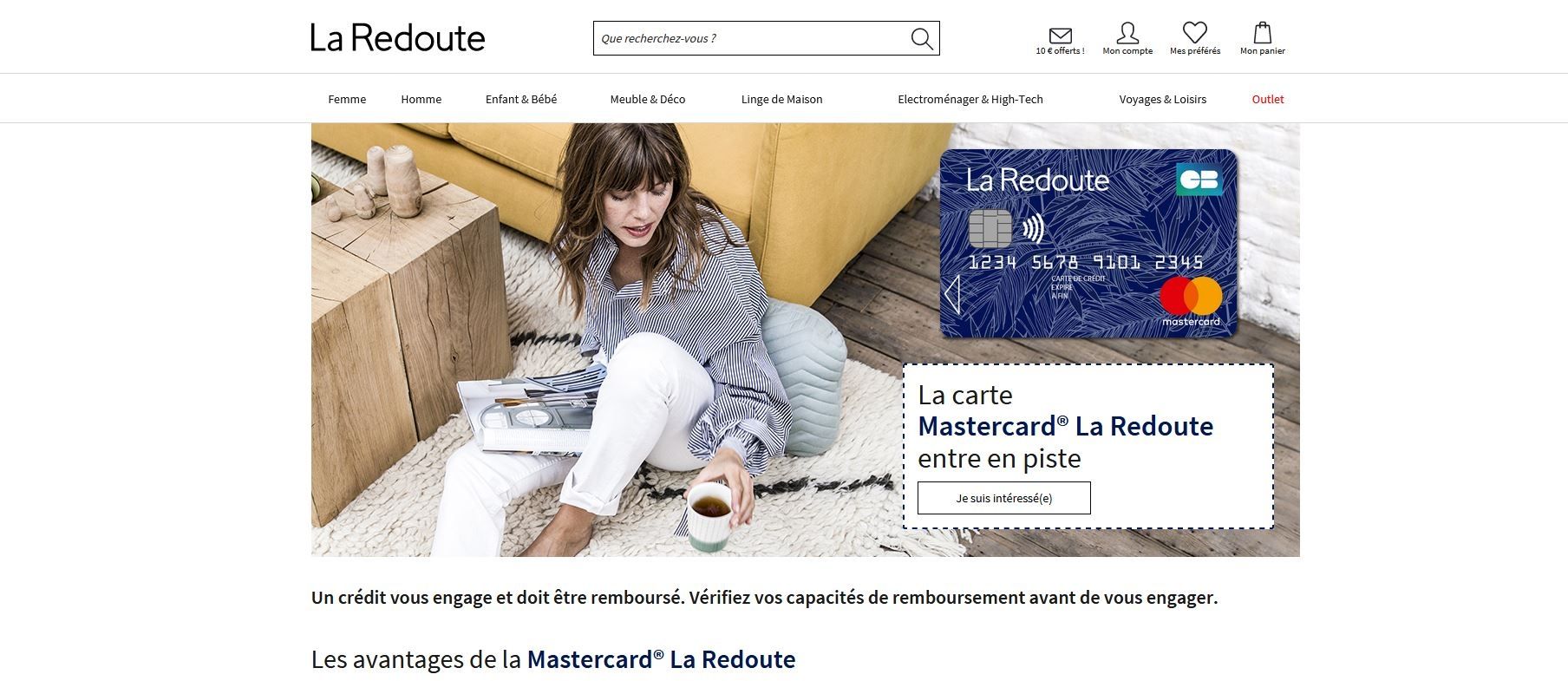Viewport: 1568px width, 681px height.
Task: View Mes préférés heart icon
Action: tap(1195, 33)
